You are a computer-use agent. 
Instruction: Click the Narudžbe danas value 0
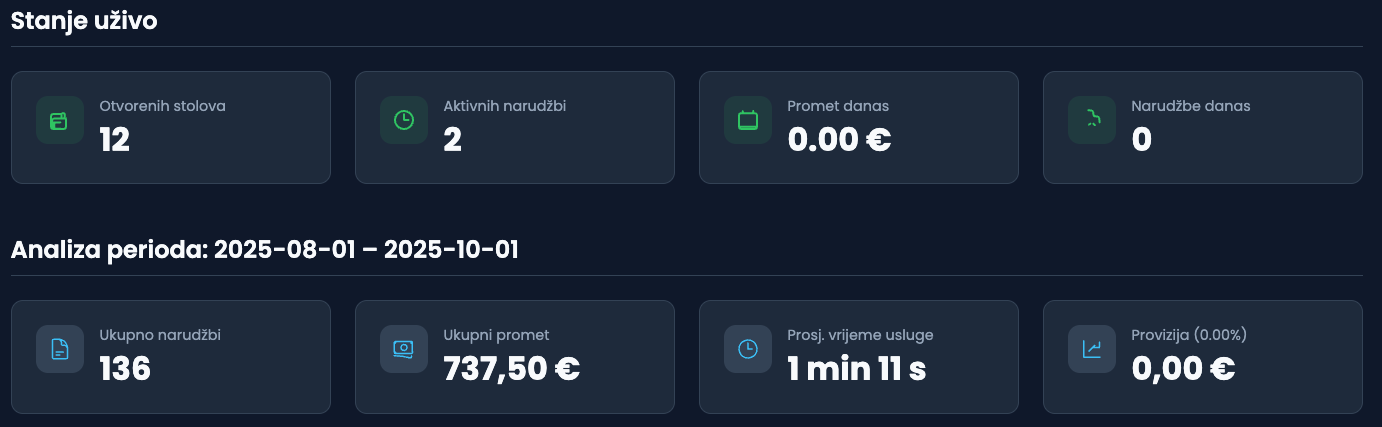click(1141, 141)
